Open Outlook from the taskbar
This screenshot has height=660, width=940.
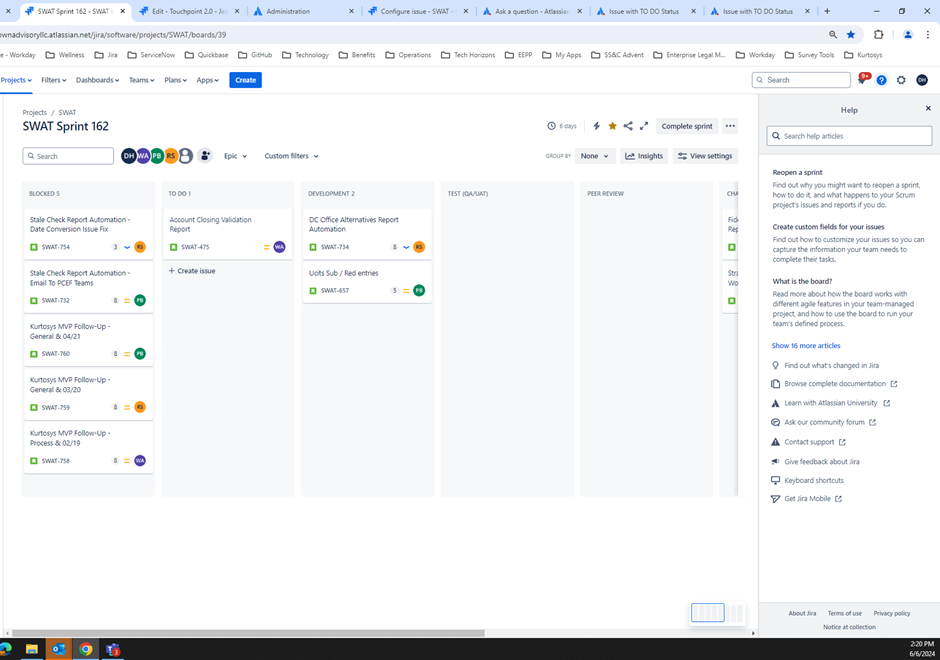pyautogui.click(x=59, y=649)
